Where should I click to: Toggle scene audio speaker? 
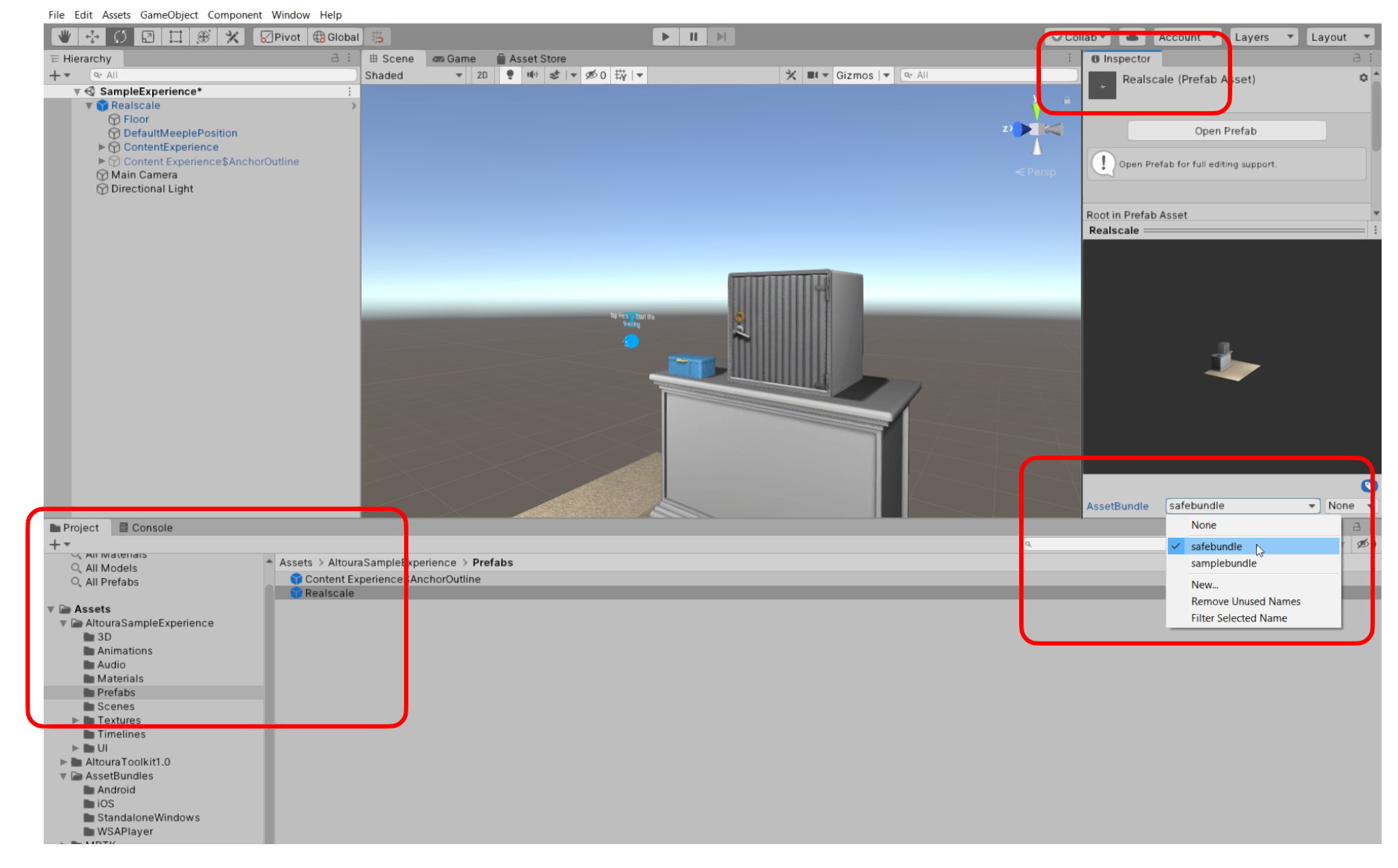click(x=532, y=75)
